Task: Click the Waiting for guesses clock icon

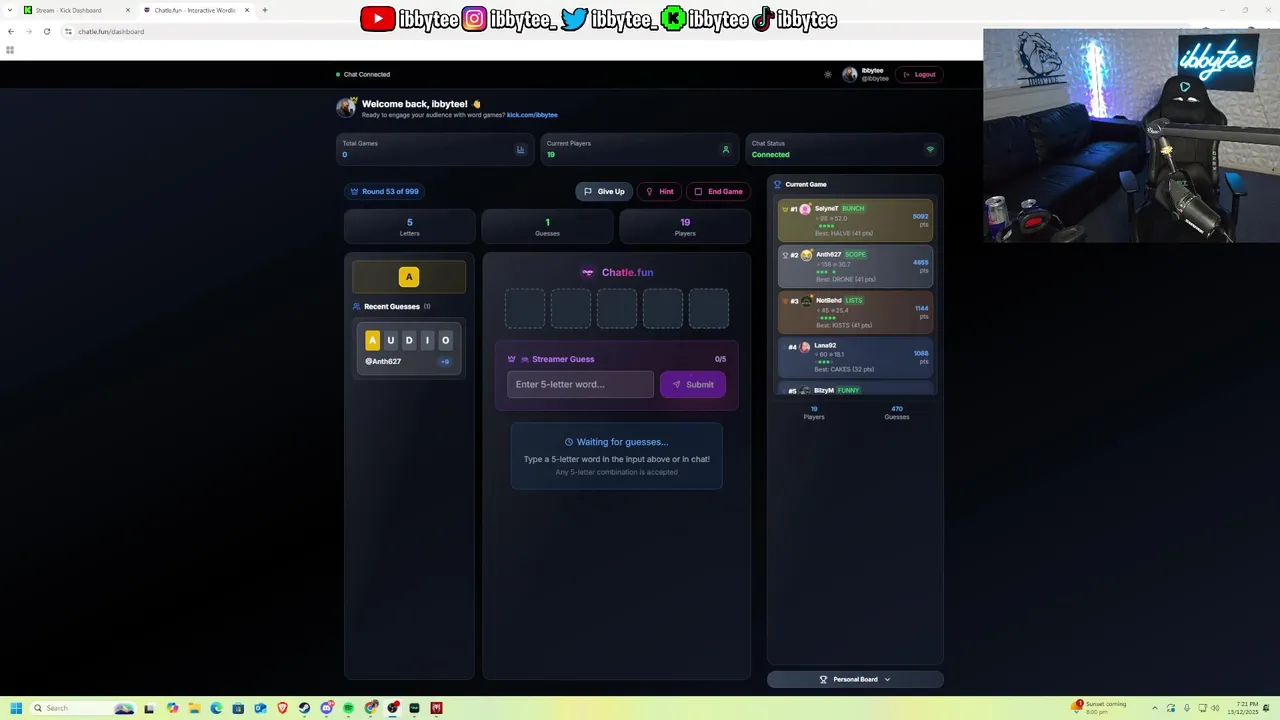Action: tap(569, 442)
